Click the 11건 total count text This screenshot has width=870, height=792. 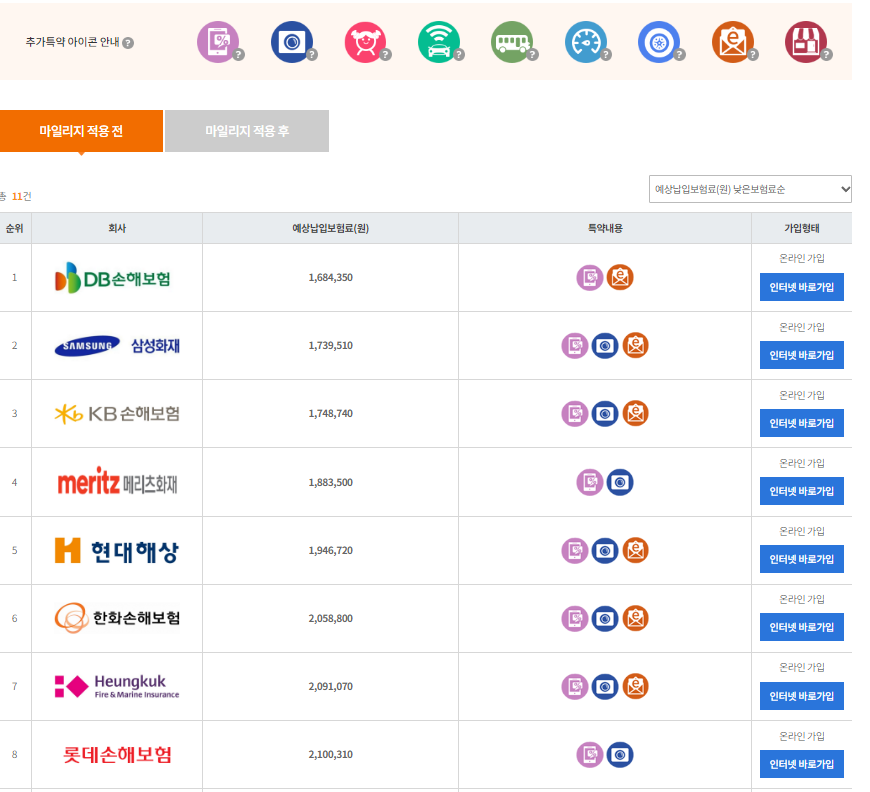[x=22, y=196]
